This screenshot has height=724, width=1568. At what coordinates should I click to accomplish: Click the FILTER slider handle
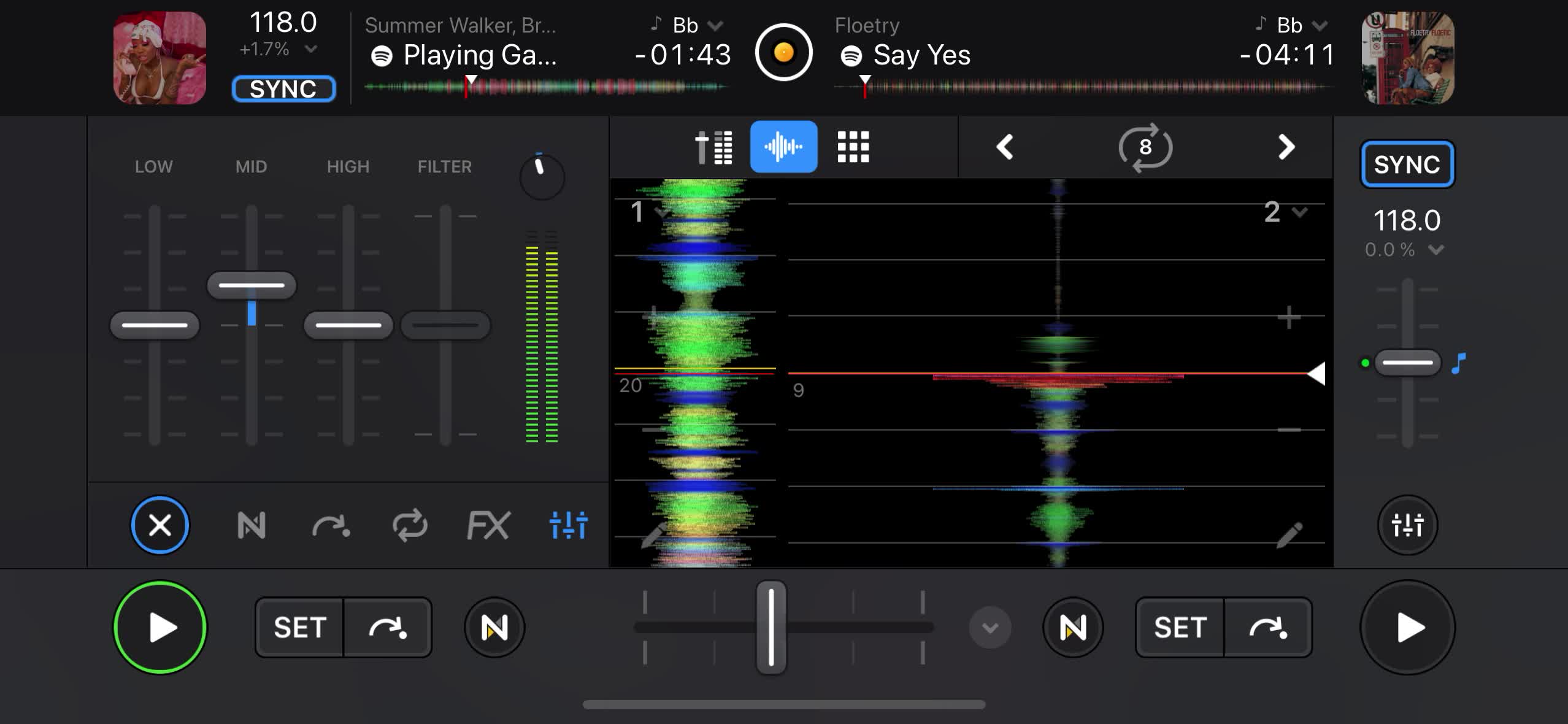coord(445,325)
